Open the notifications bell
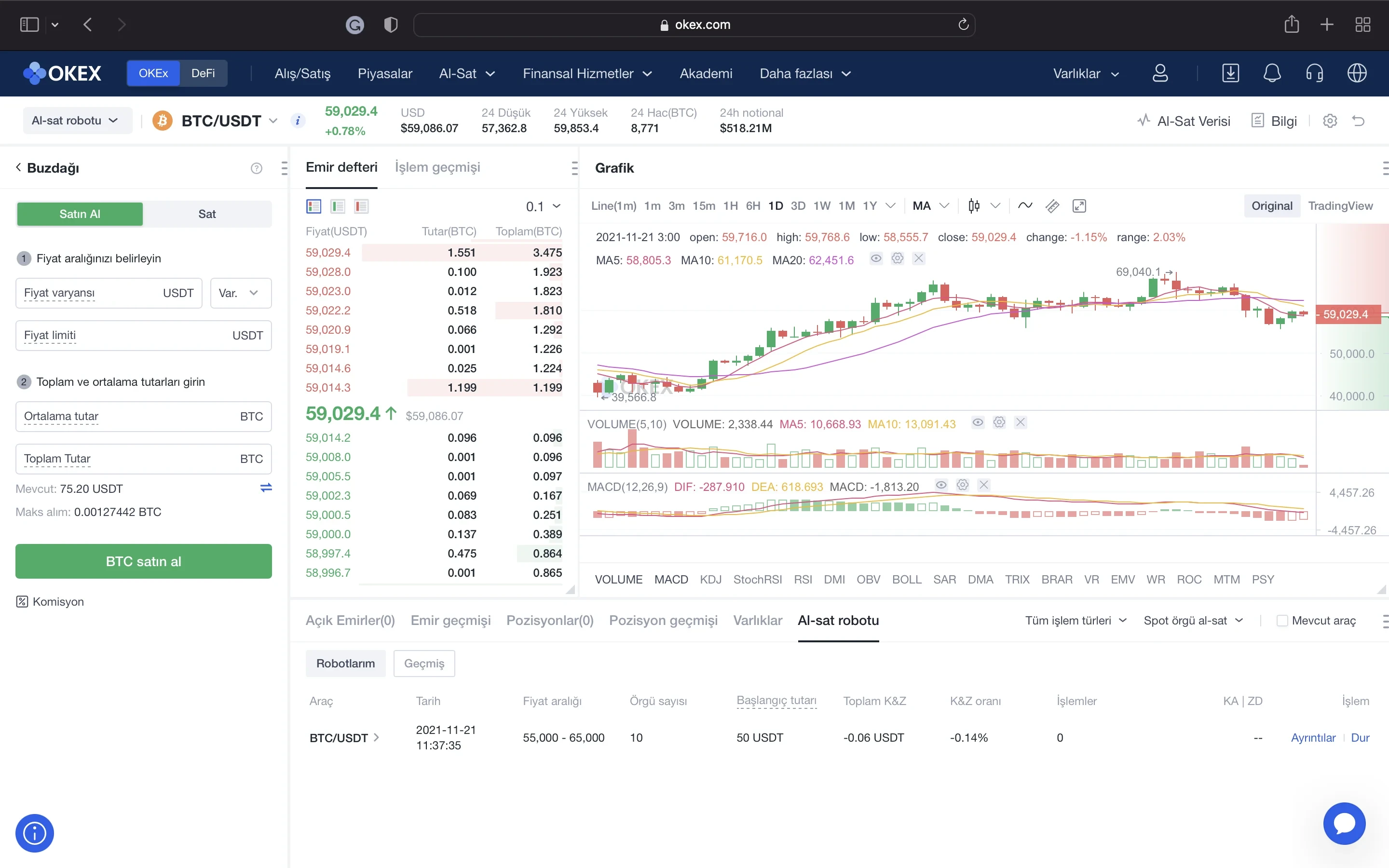Viewport: 1389px width, 868px height. [x=1272, y=73]
